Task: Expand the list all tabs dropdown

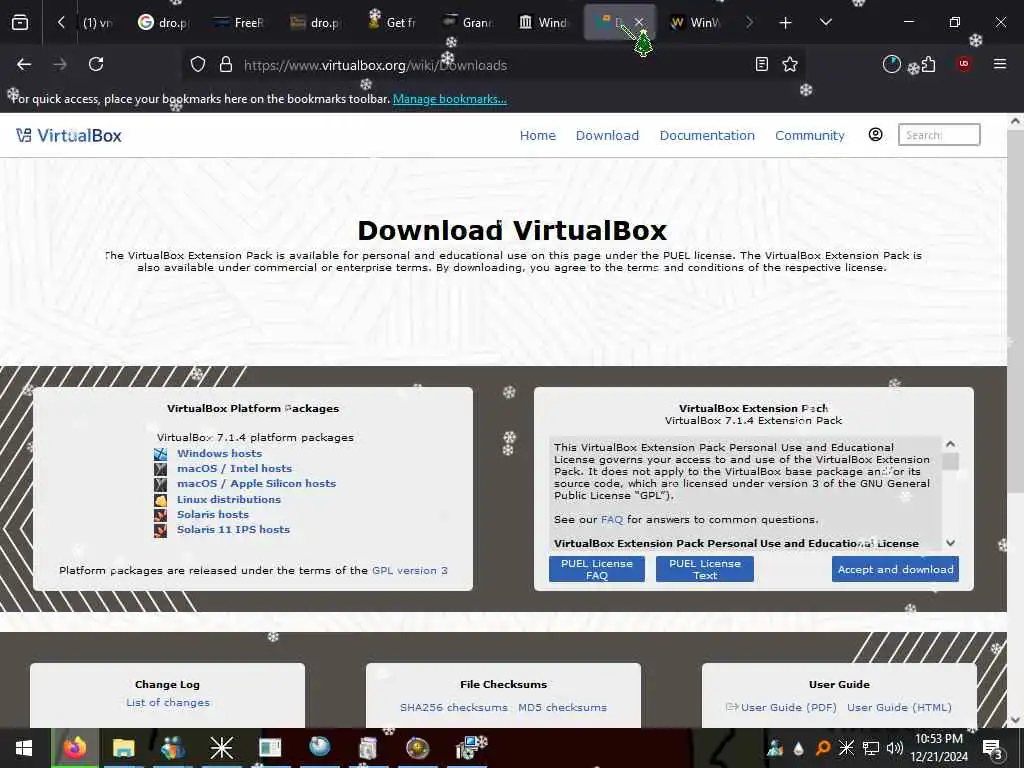Action: pos(825,22)
